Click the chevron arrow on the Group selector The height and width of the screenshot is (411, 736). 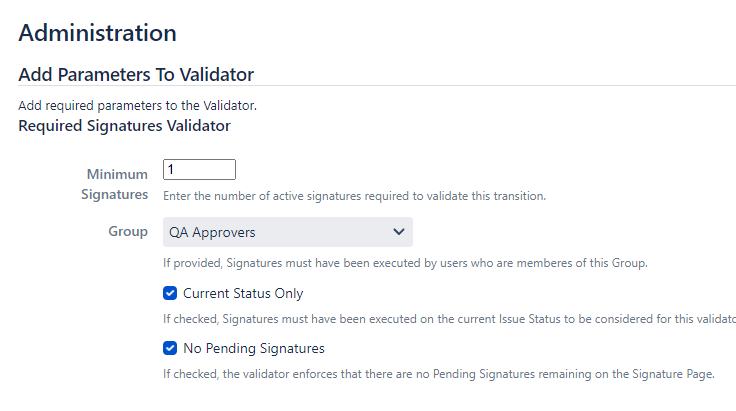pos(399,232)
